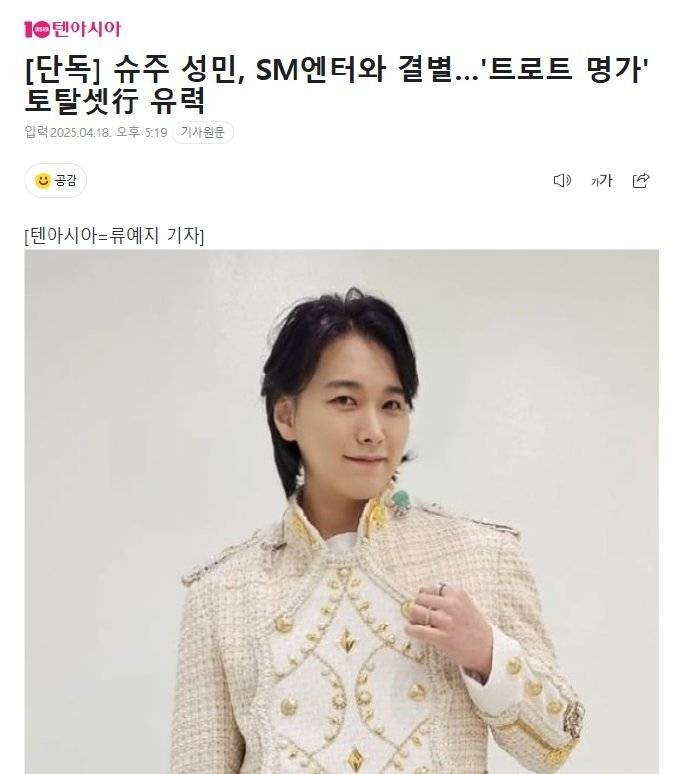Play article audio with the speaker icon

[x=562, y=181]
